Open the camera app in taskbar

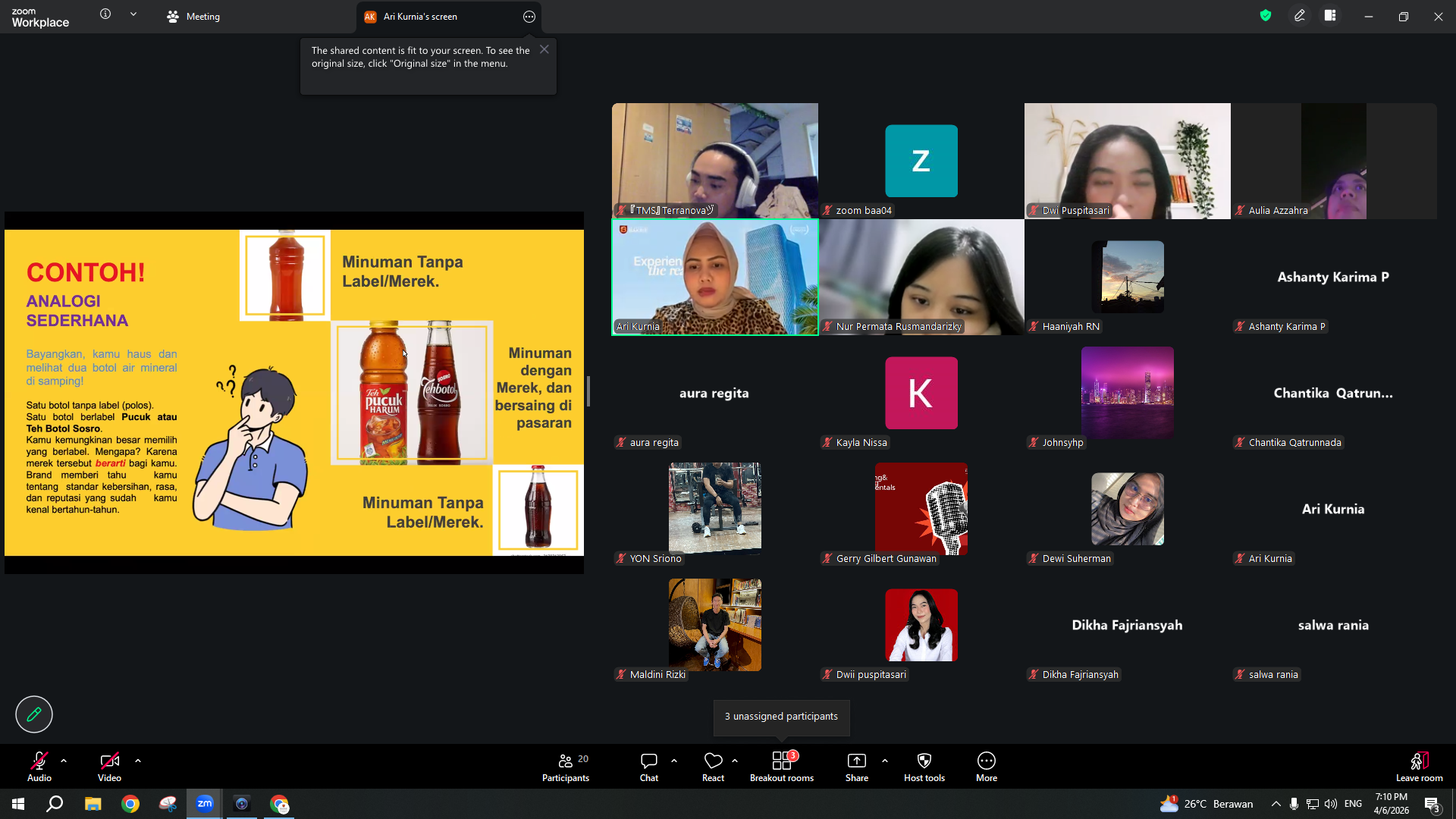click(x=242, y=804)
